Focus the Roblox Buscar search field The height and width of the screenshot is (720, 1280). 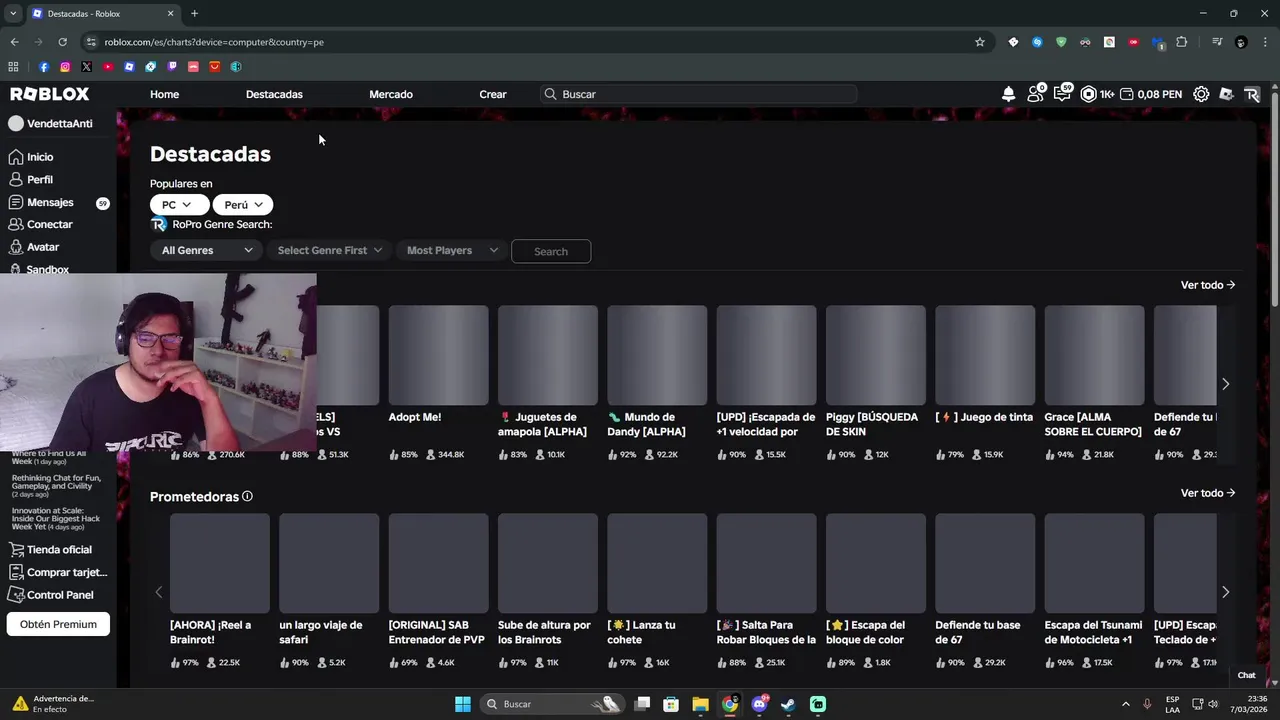pyautogui.click(x=698, y=94)
